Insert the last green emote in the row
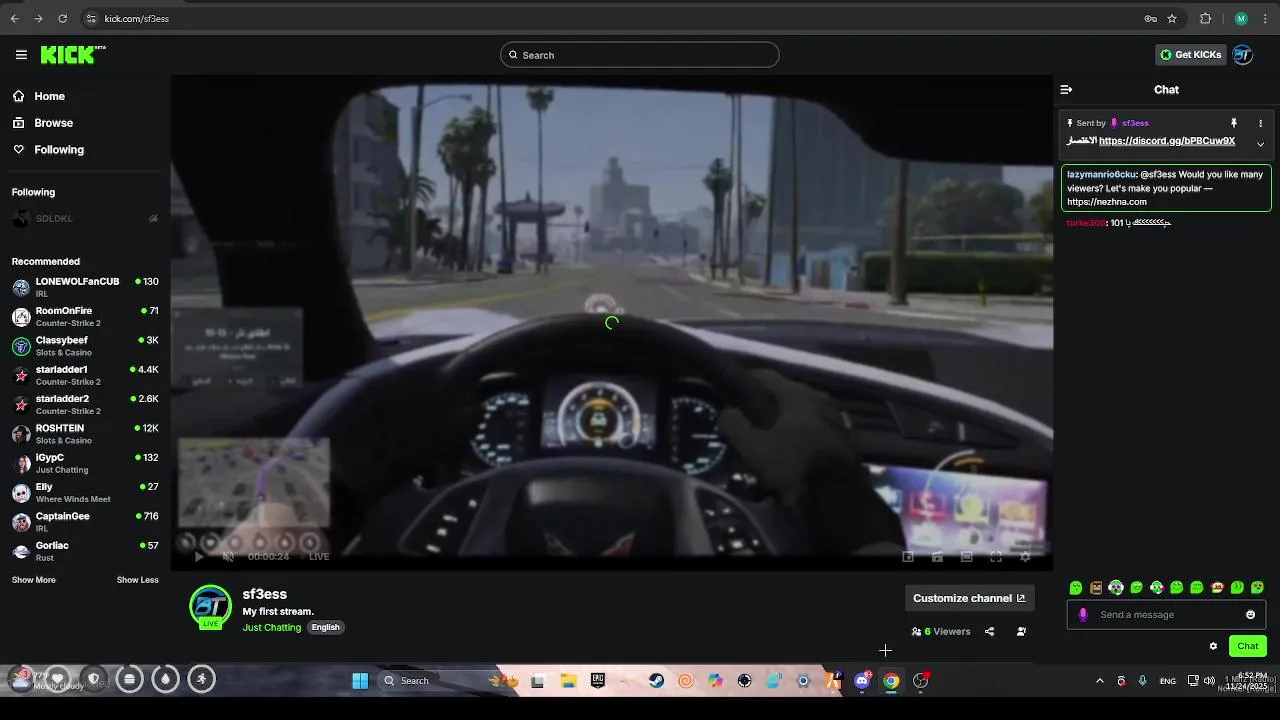 coord(1258,588)
